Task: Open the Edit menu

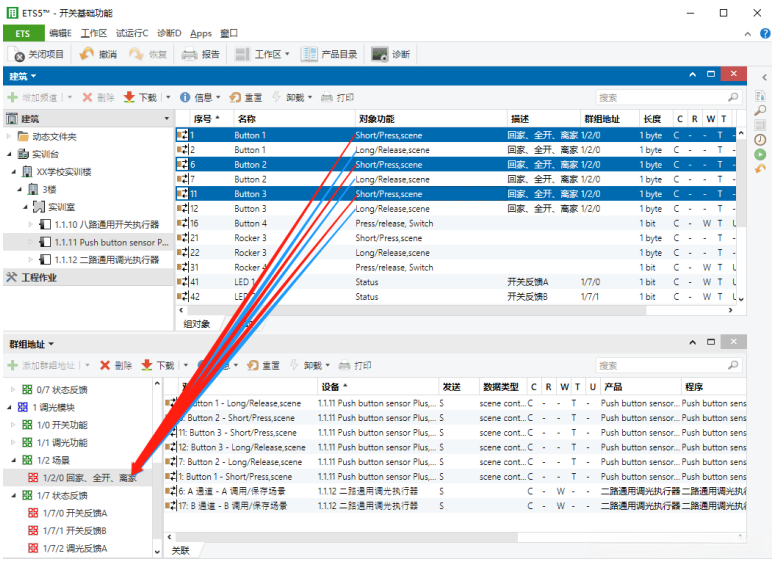Action: (x=60, y=34)
